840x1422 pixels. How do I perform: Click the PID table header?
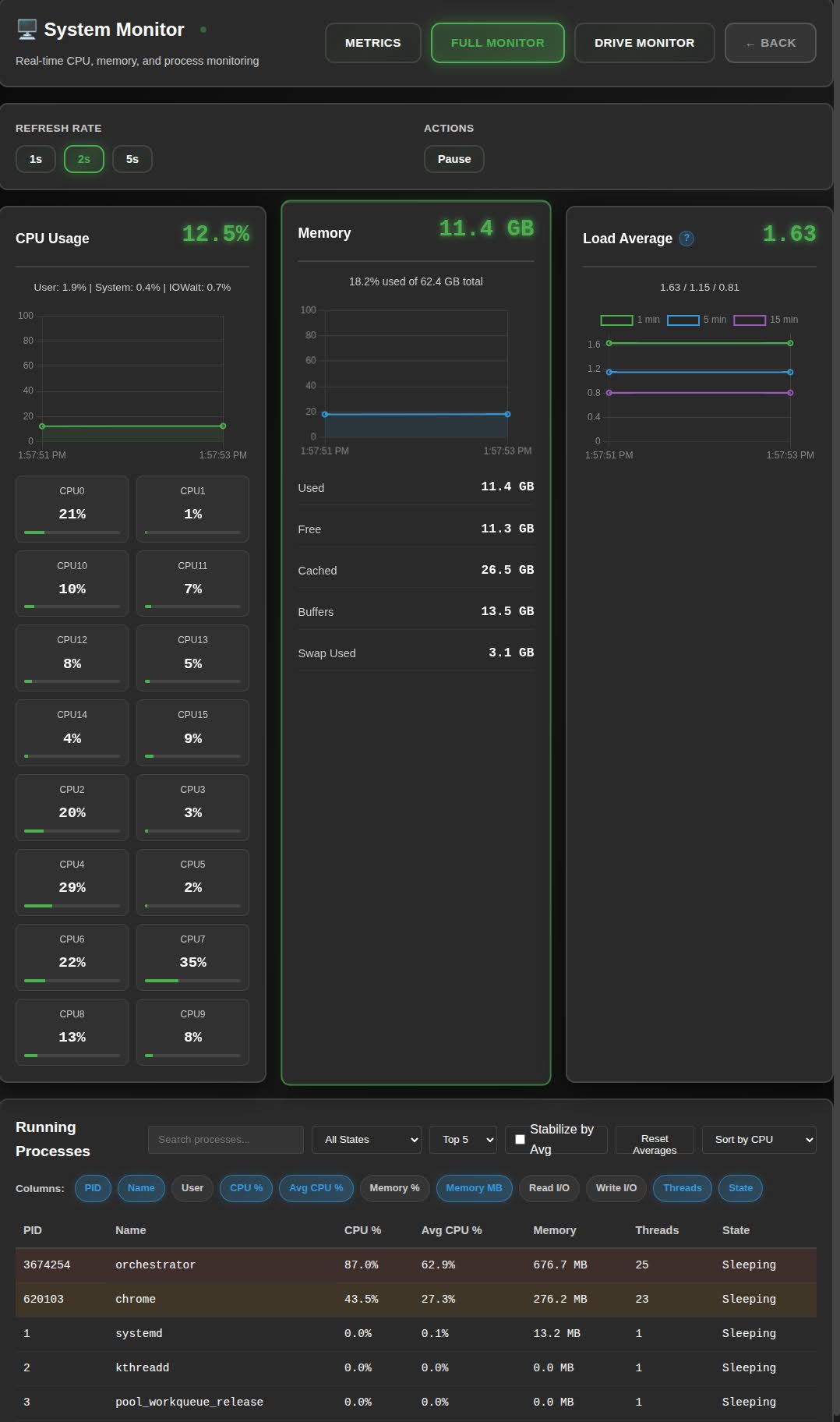coord(33,1230)
